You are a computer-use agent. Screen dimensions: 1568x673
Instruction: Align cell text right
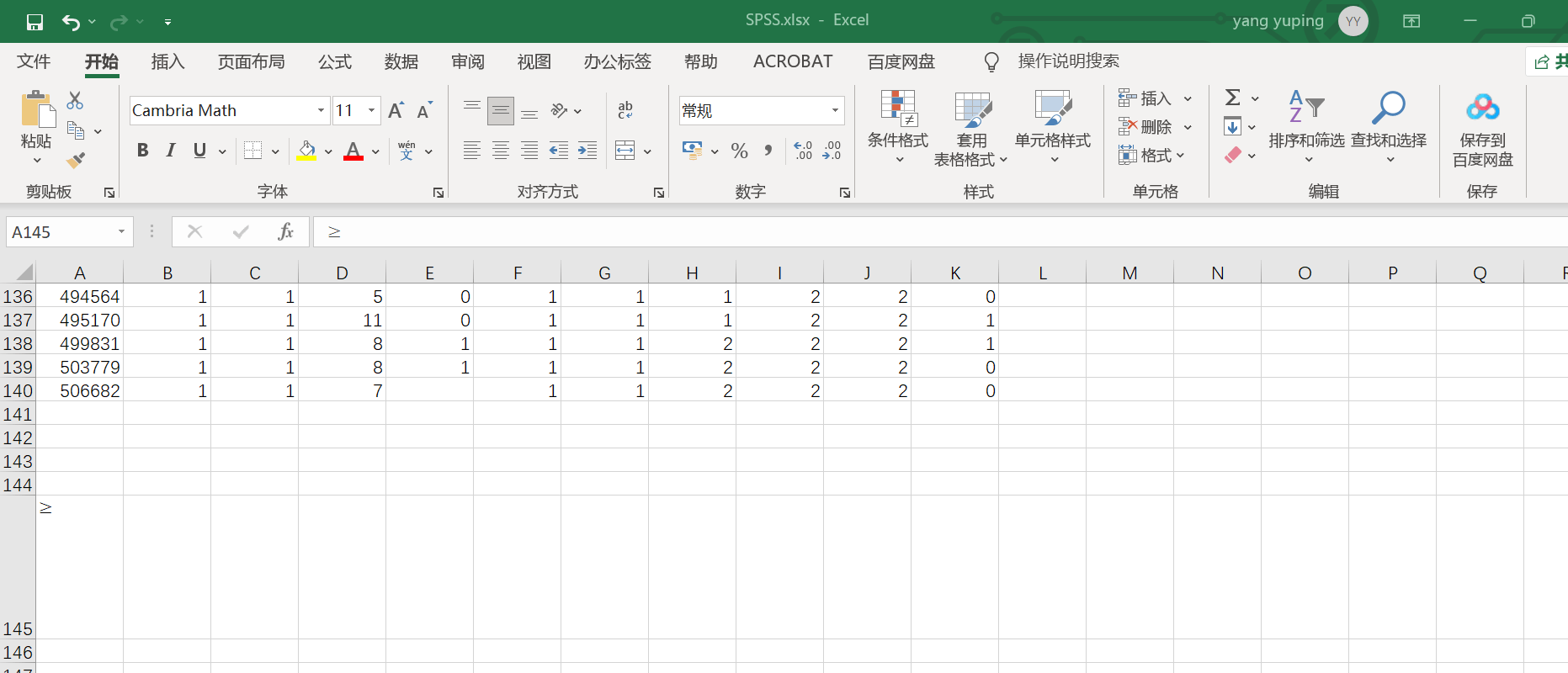point(529,151)
